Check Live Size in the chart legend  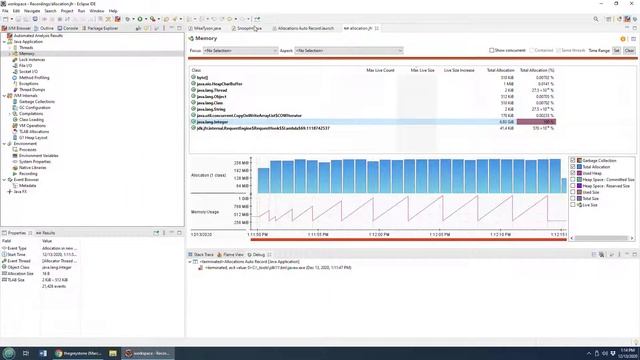point(573,205)
